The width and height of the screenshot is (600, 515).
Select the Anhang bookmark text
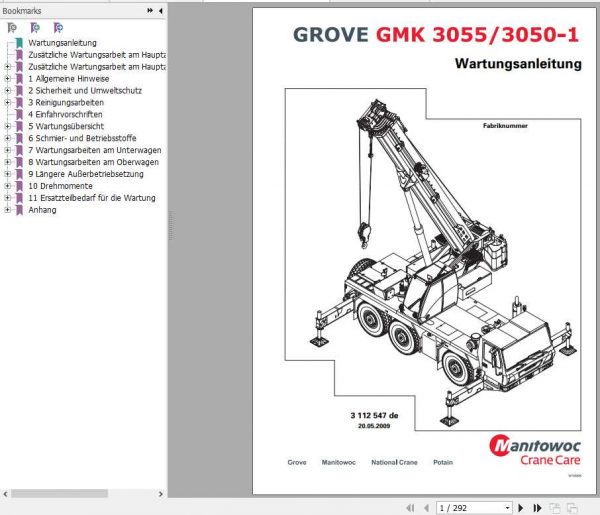click(42, 210)
